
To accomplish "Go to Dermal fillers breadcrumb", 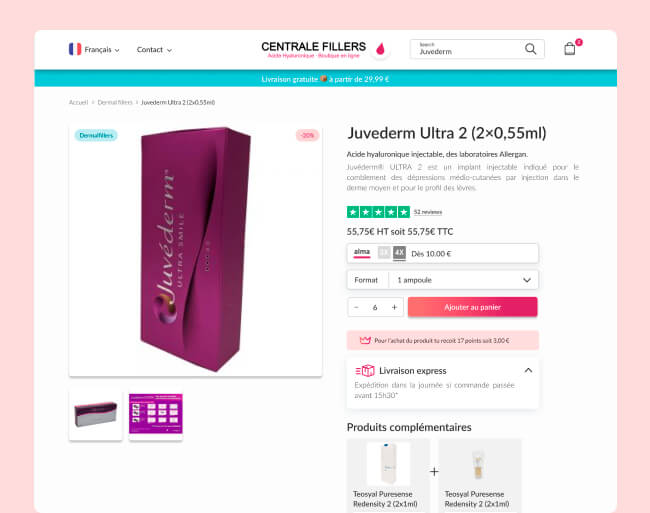I will click(115, 102).
